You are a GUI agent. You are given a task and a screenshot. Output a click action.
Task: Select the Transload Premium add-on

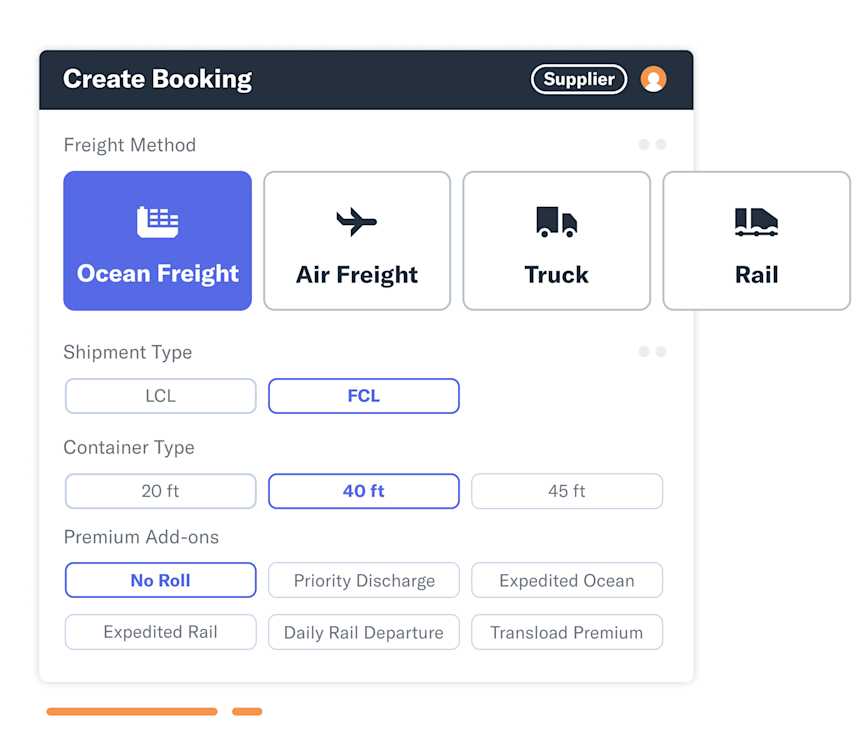[567, 632]
